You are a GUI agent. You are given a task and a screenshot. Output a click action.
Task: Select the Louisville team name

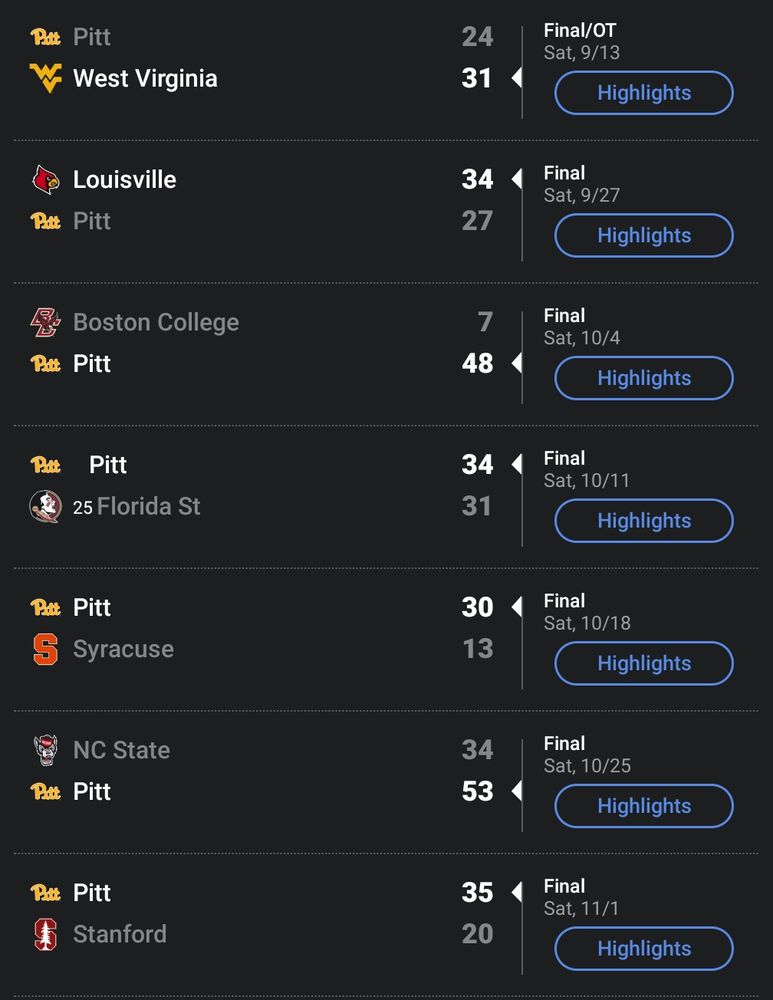coord(125,180)
